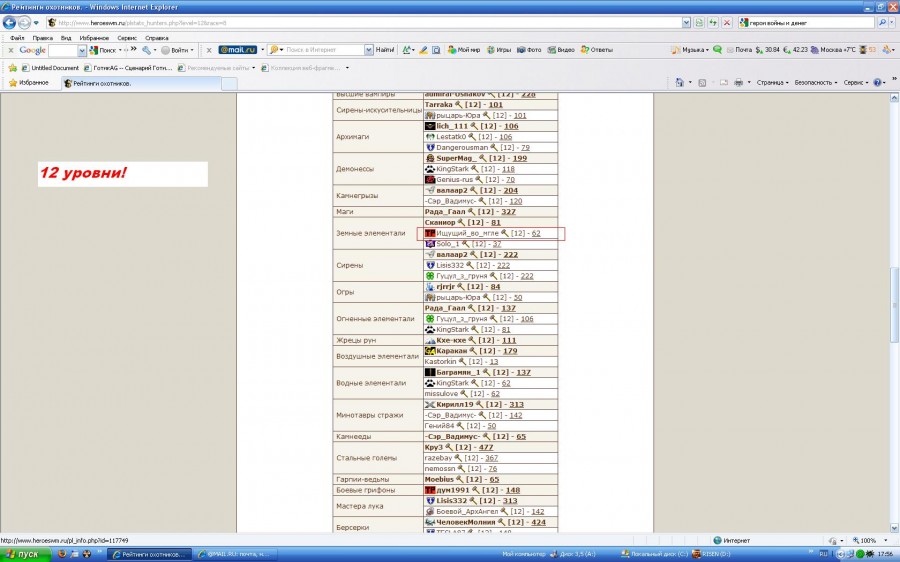Open player link Dangerousman
The height and width of the screenshot is (562, 900).
pyautogui.click(x=461, y=148)
